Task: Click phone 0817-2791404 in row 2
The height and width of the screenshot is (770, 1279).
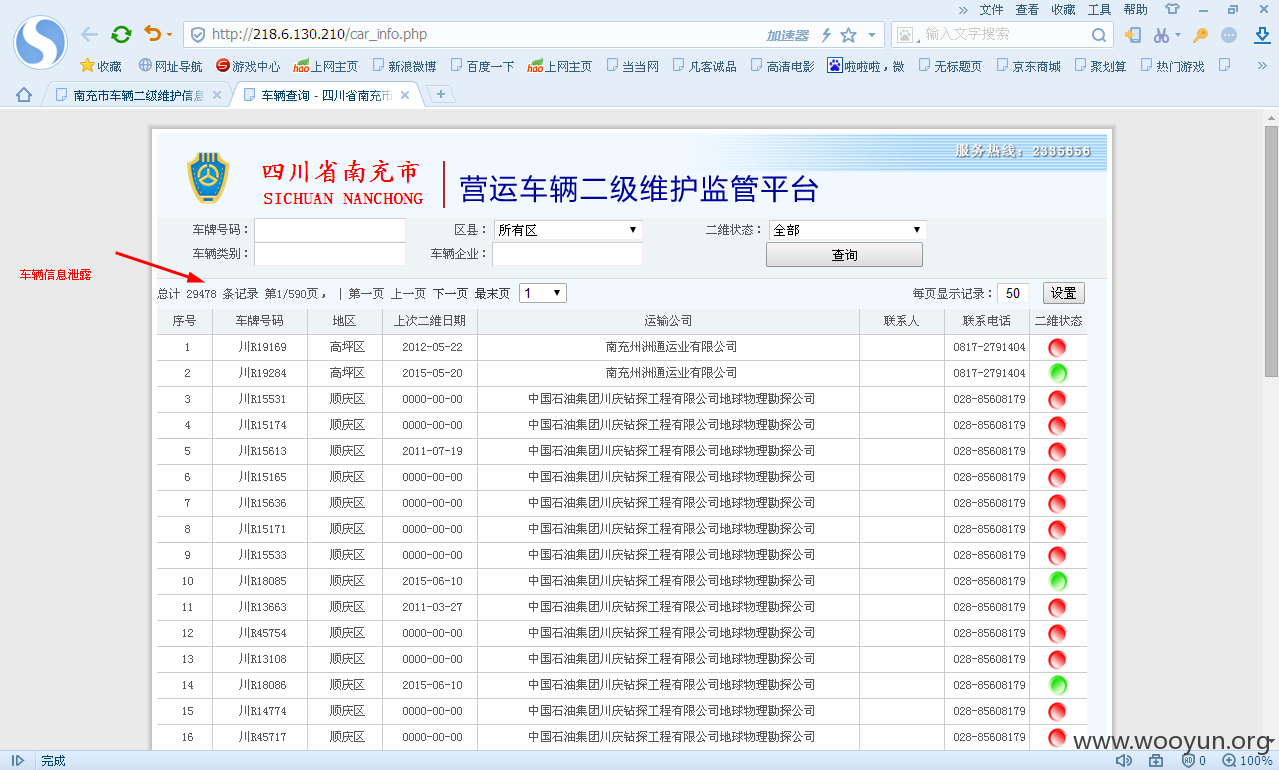Action: pyautogui.click(x=989, y=373)
